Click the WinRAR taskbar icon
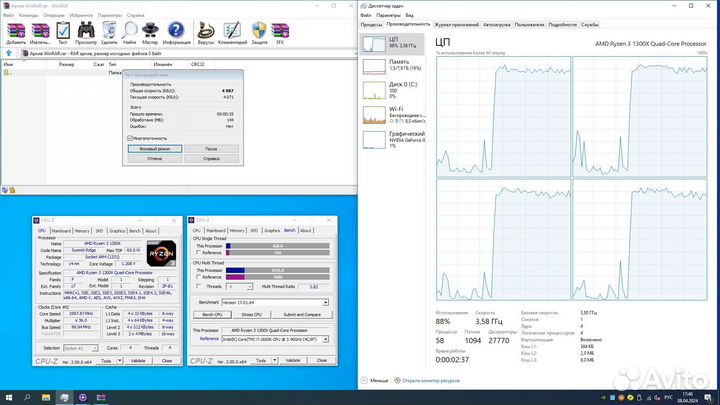The width and height of the screenshot is (720, 405). [101, 397]
